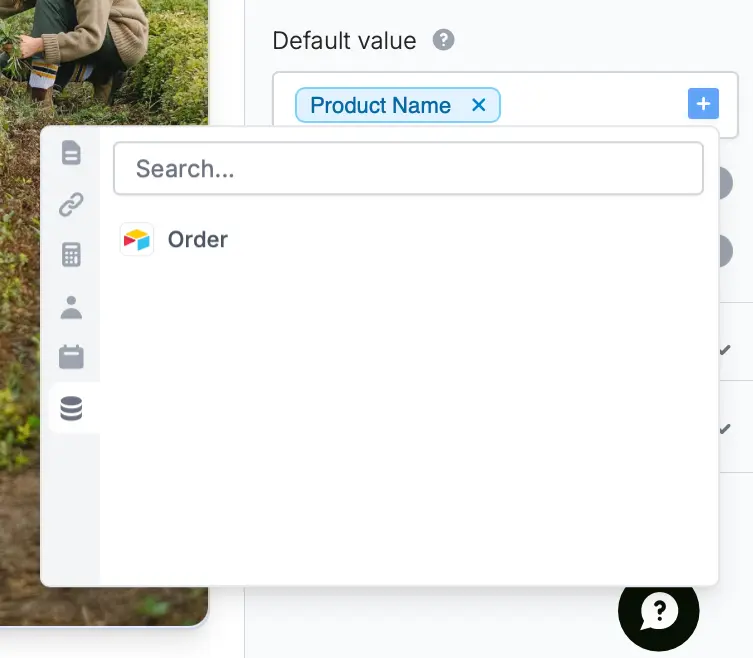Select the document fields sidebar icon

pyautogui.click(x=71, y=153)
